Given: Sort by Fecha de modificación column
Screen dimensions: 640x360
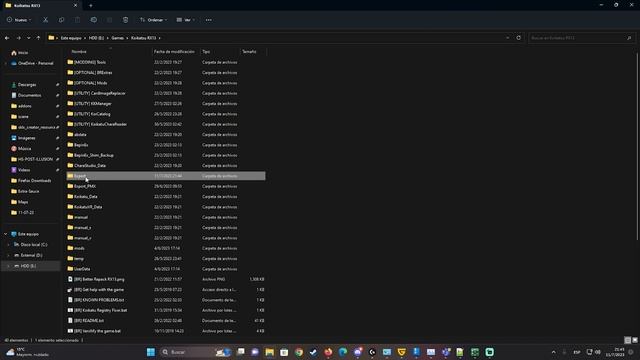Looking at the screenshot, I should pos(175,52).
